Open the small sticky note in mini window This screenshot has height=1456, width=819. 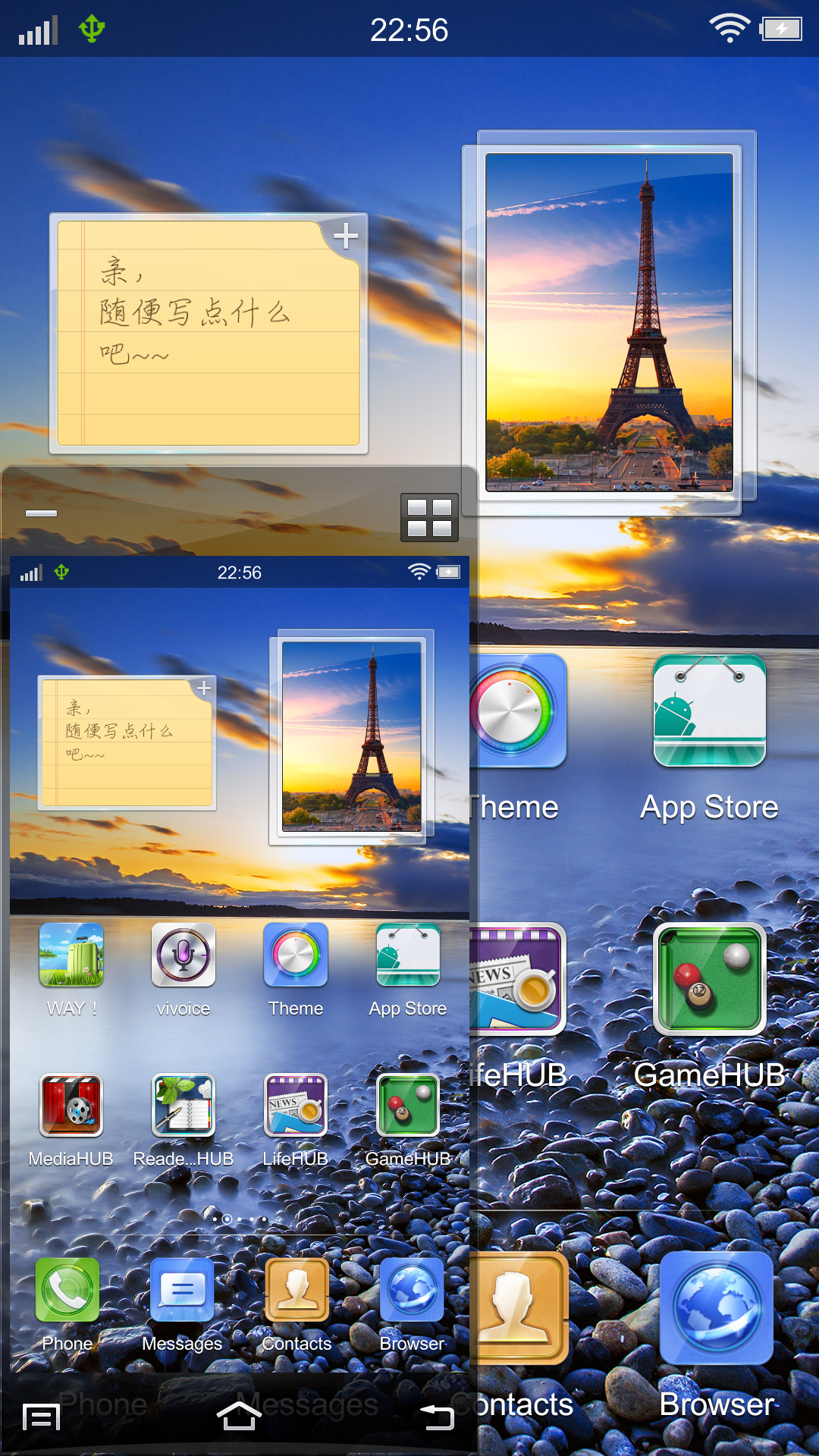point(127,742)
